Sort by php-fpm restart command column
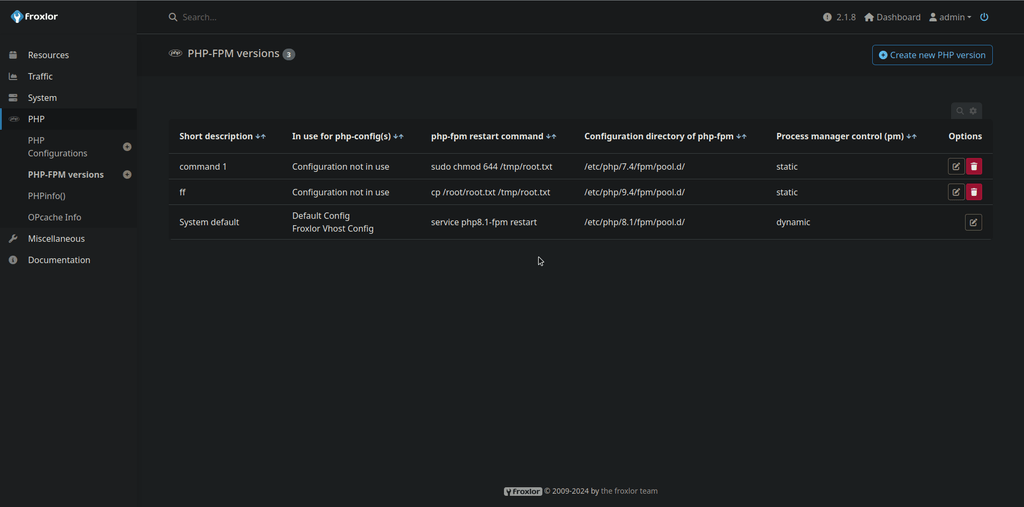 550,136
